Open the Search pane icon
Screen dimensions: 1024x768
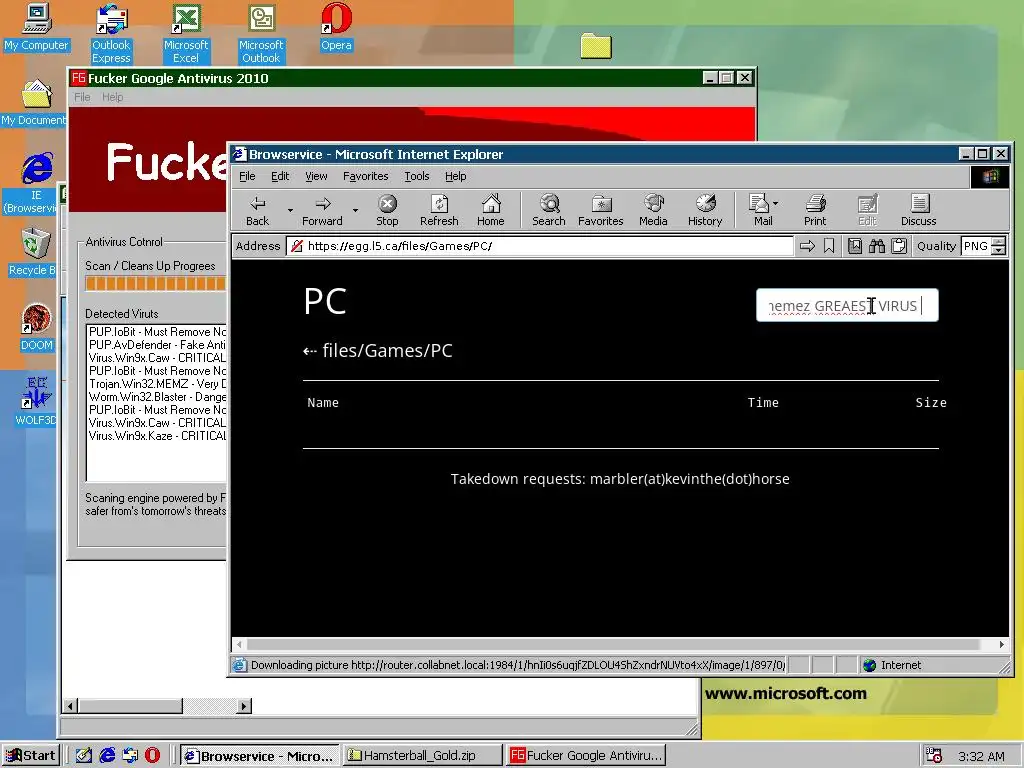(x=549, y=210)
